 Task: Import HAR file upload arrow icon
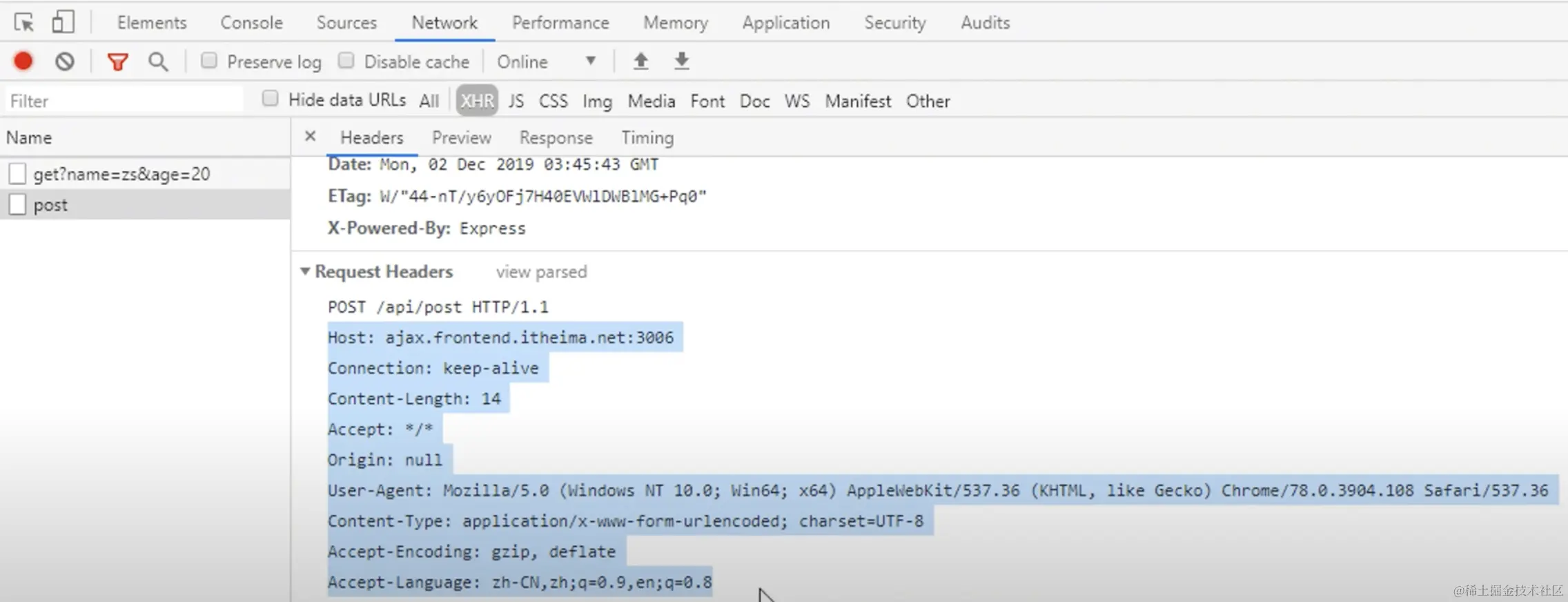click(x=641, y=61)
